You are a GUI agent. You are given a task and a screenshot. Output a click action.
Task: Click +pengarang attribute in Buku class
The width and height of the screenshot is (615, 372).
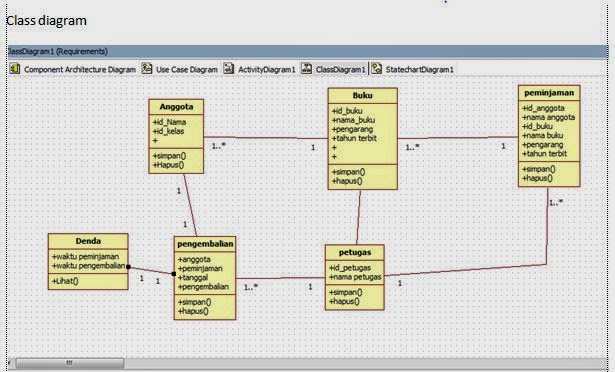[x=352, y=129]
